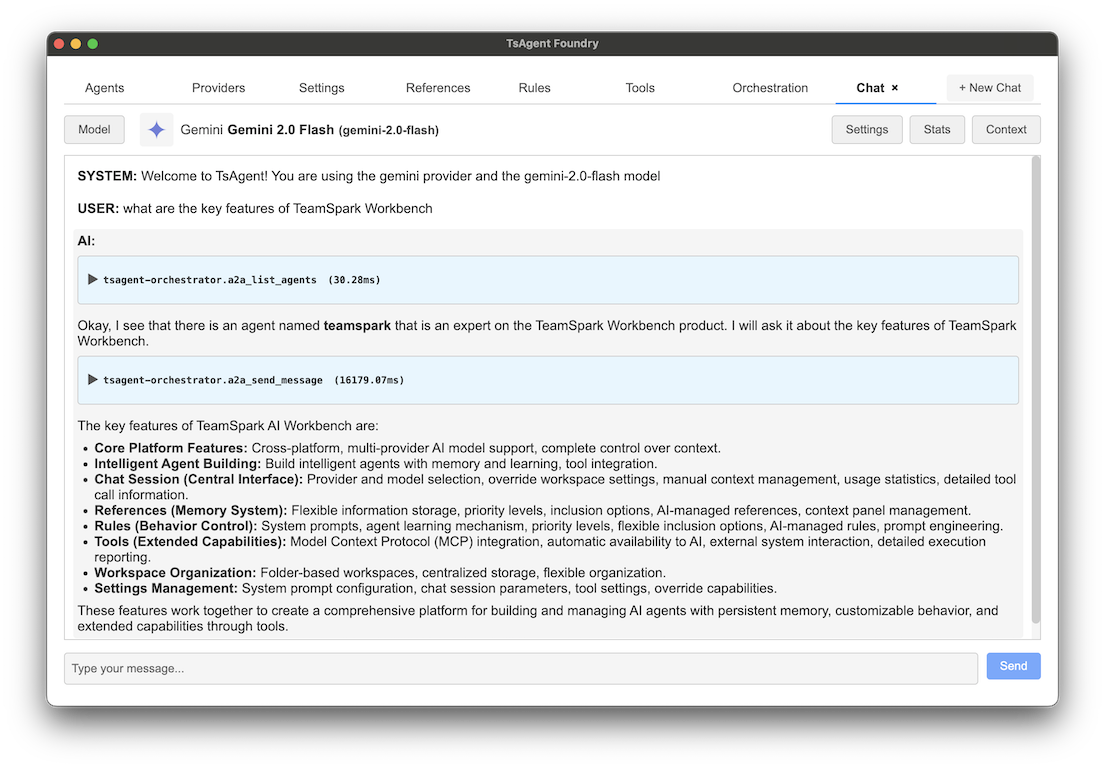This screenshot has height=768, width=1105.
Task: Click the 'Workspace Organization:' bullet
Action: click(x=380, y=573)
